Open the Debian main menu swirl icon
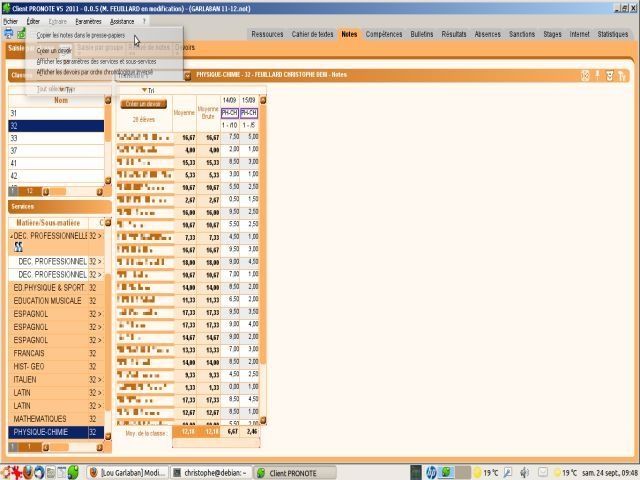Image resolution: width=640 pixels, height=480 pixels. [x=5, y=473]
